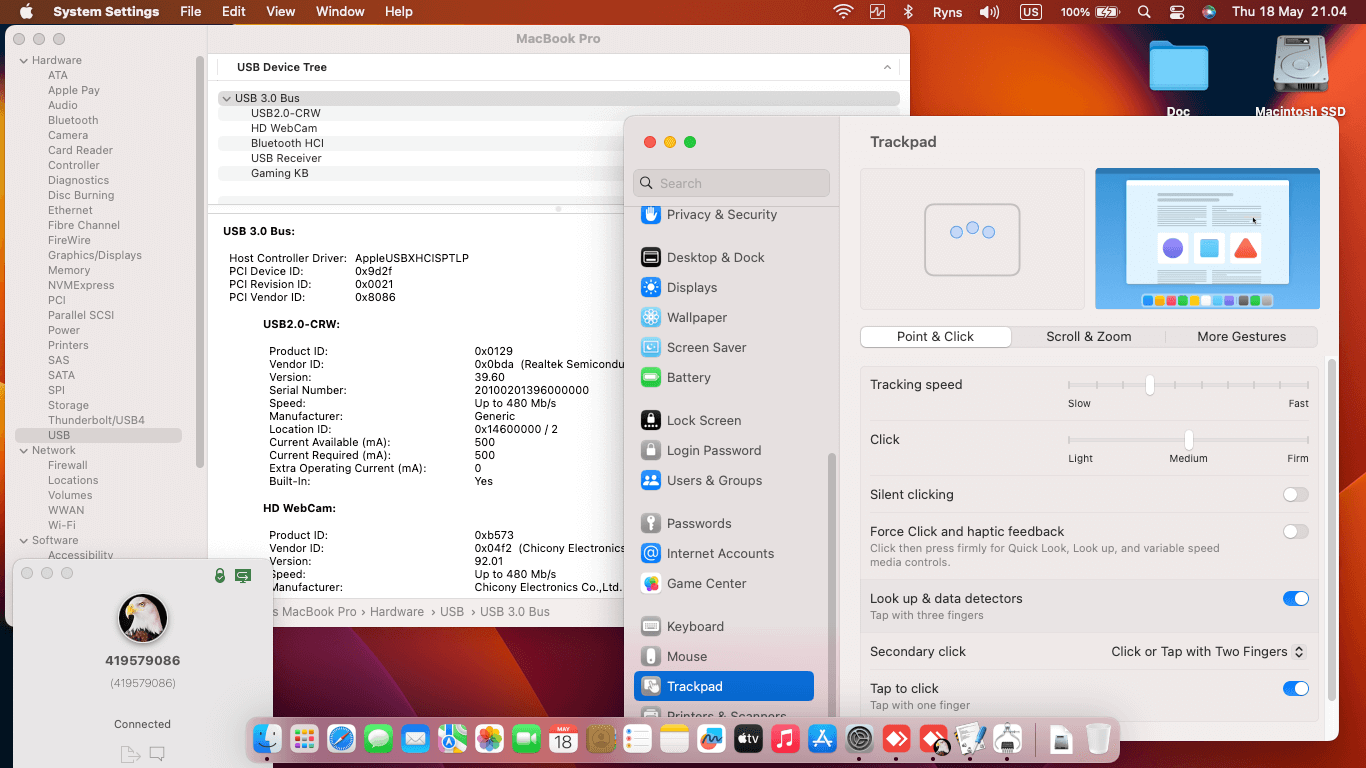This screenshot has width=1366, height=768.
Task: Select Users & Groups in System Settings
Action: pyautogui.click(x=712, y=481)
